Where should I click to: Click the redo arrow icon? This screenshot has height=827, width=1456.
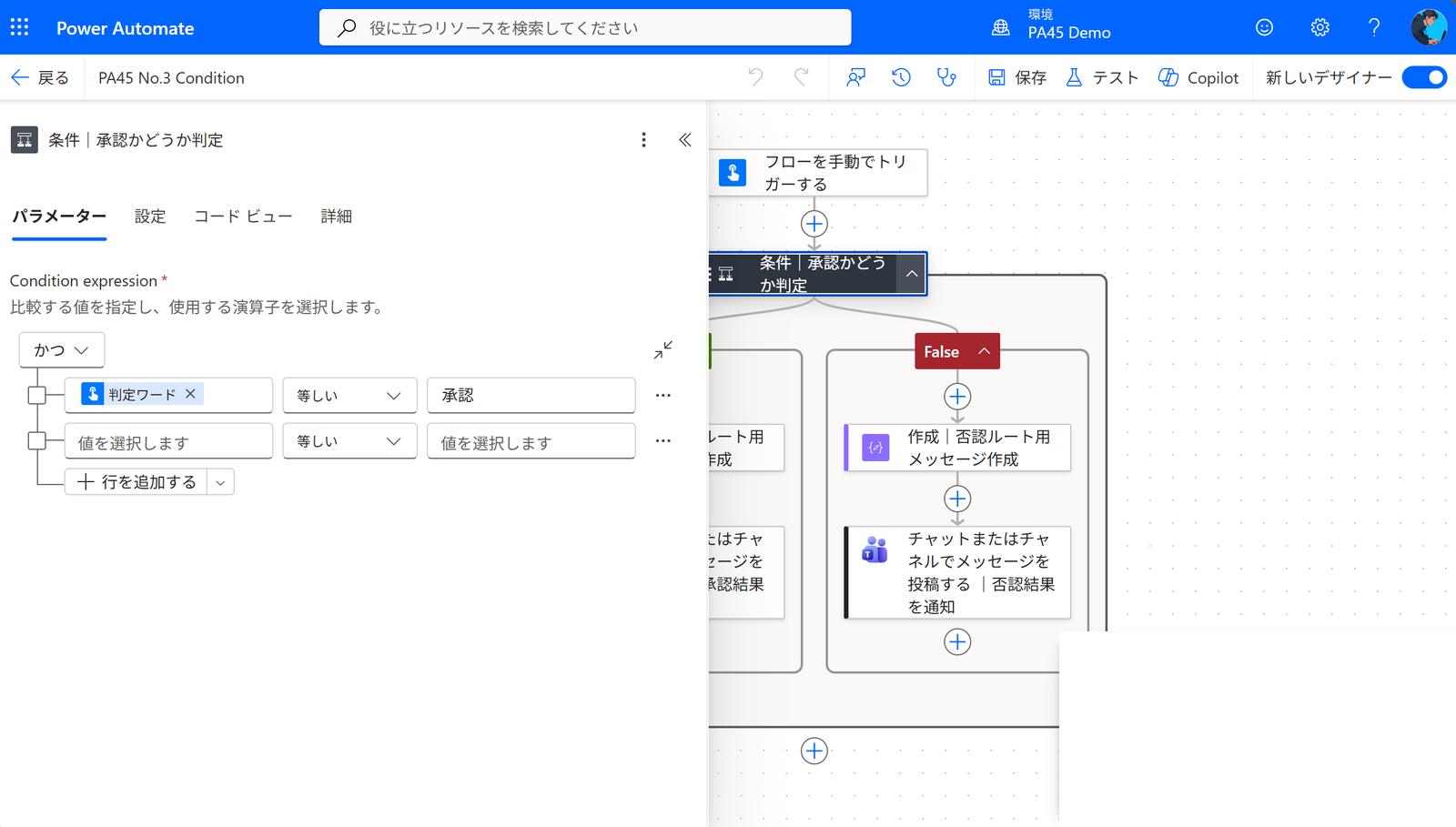[x=801, y=77]
